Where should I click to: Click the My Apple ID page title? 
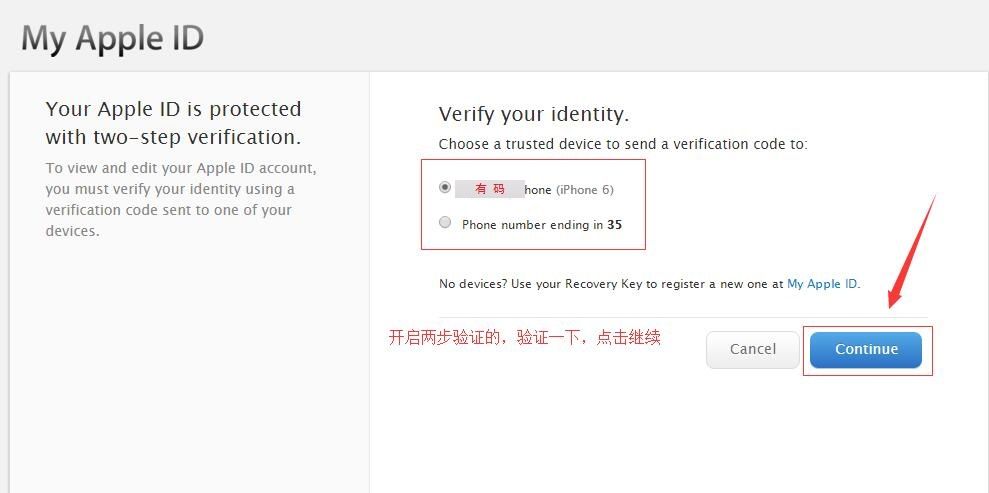(x=113, y=38)
